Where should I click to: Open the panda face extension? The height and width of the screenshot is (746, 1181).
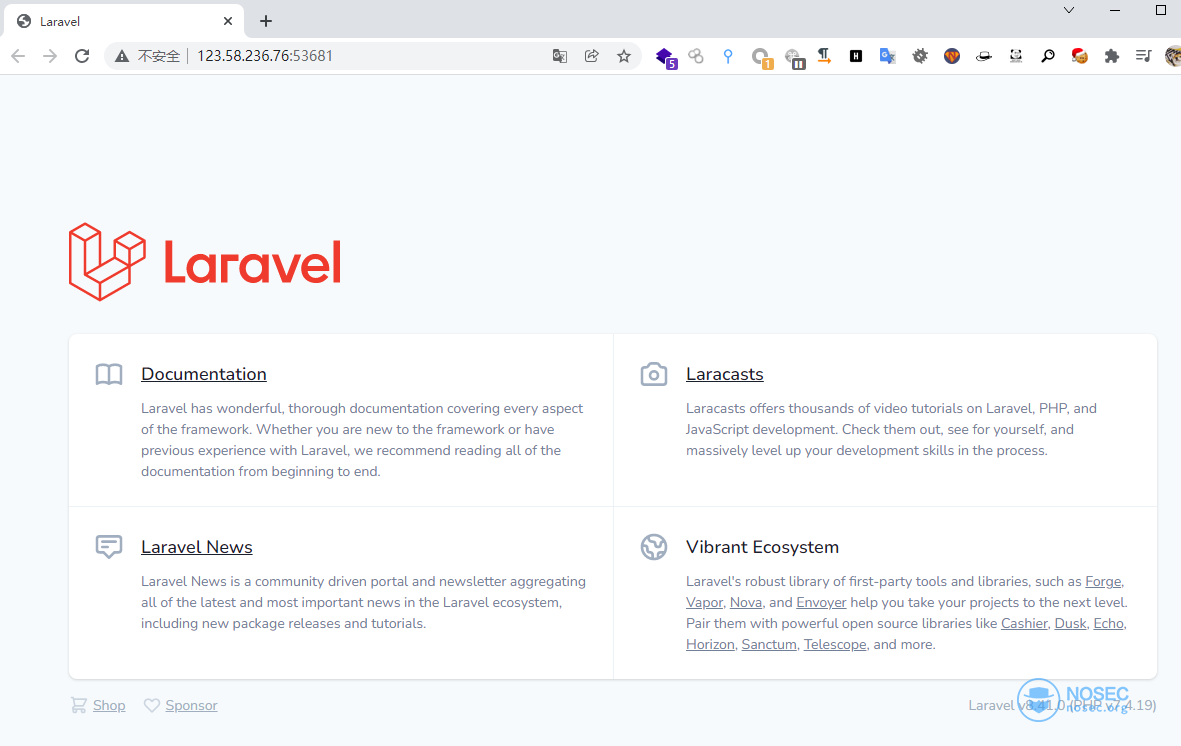tap(1016, 56)
